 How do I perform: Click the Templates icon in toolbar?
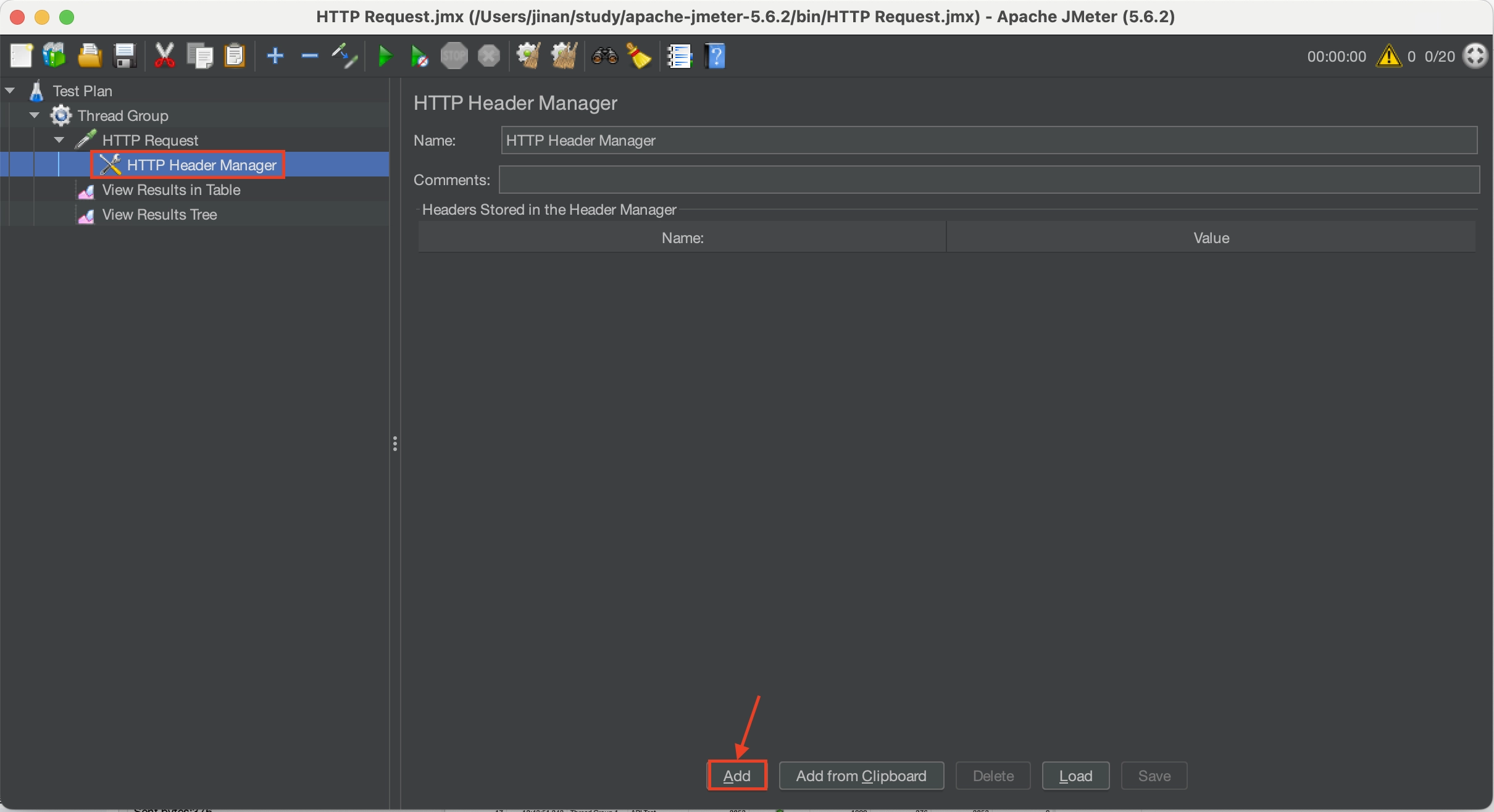pos(54,56)
